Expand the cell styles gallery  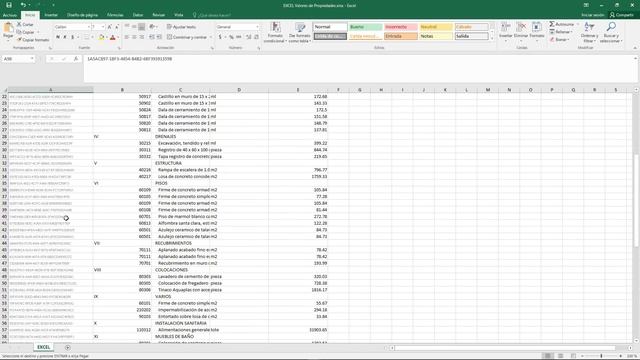[492, 38]
